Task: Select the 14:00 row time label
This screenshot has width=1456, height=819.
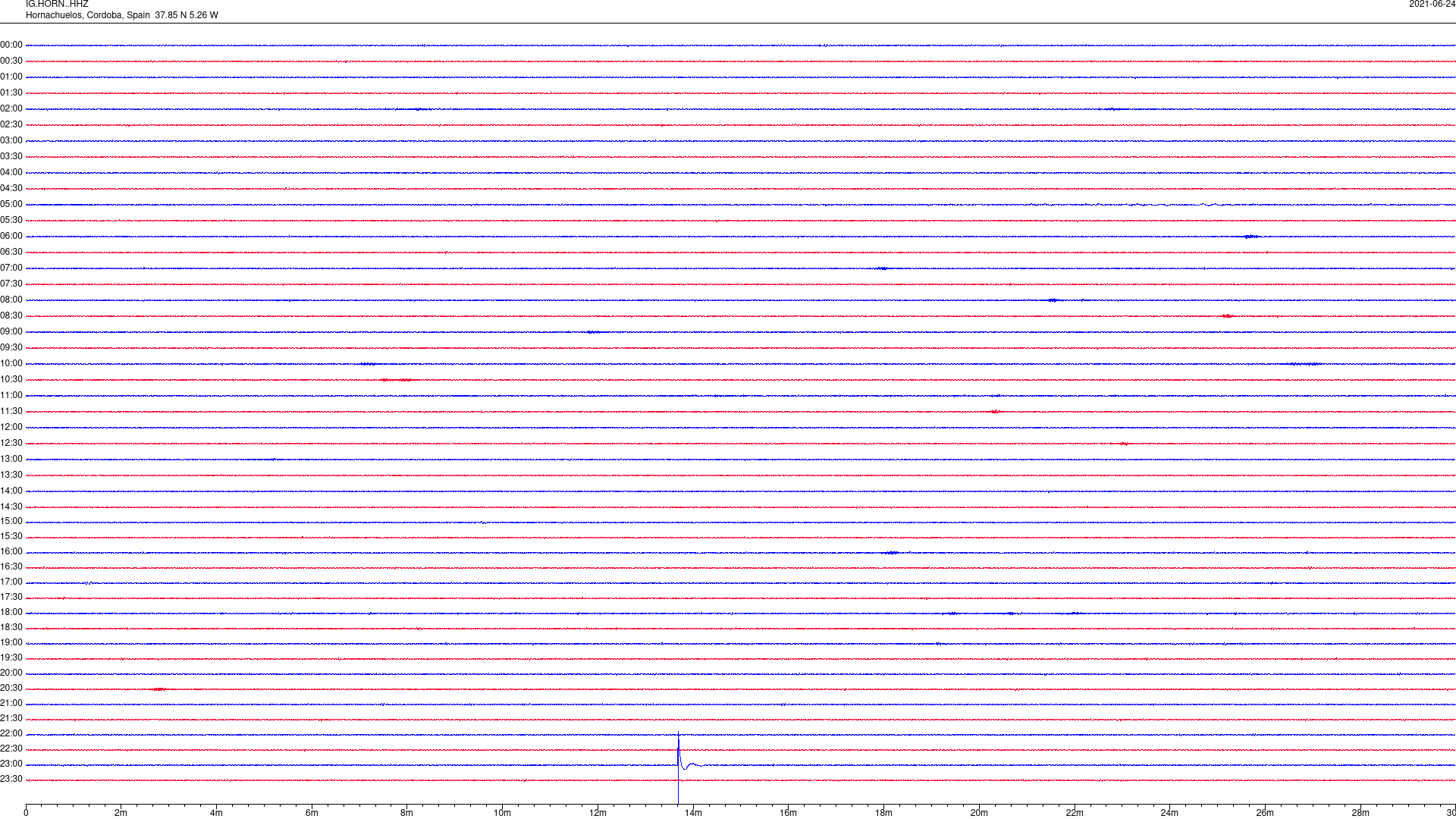Action: pyautogui.click(x=11, y=491)
